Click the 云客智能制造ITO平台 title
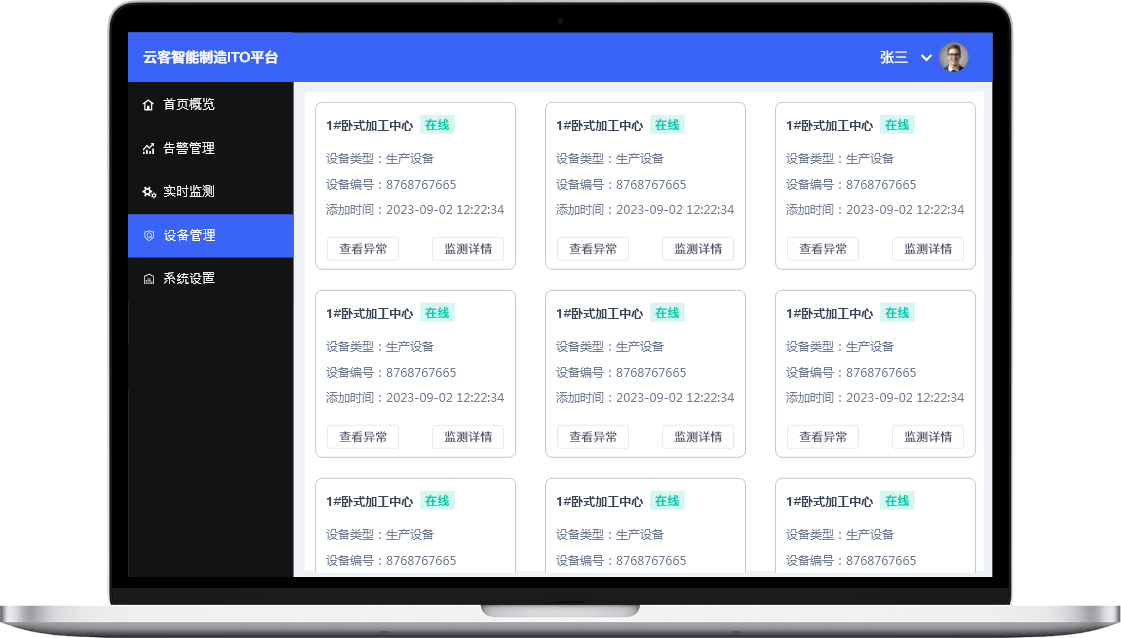This screenshot has width=1121, height=638. click(210, 57)
